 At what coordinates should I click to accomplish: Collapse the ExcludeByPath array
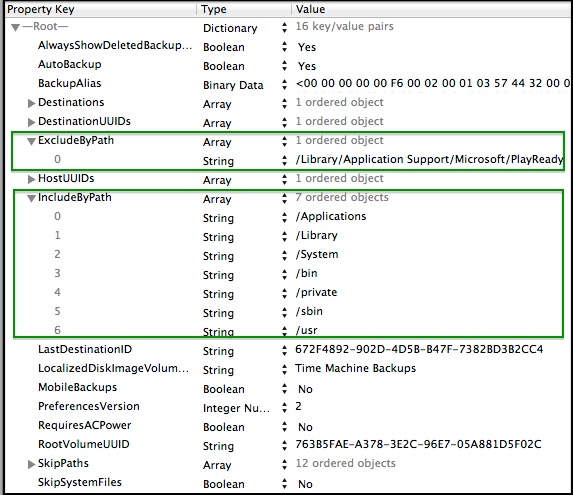click(31, 141)
